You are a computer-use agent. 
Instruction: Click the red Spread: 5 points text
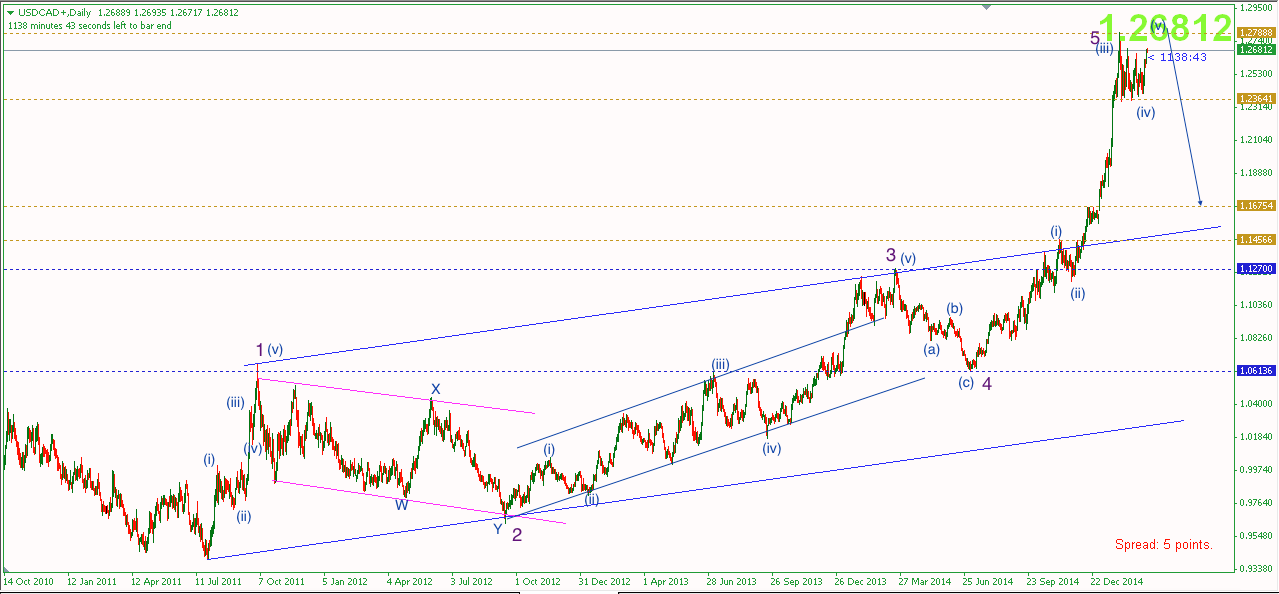click(x=1163, y=545)
